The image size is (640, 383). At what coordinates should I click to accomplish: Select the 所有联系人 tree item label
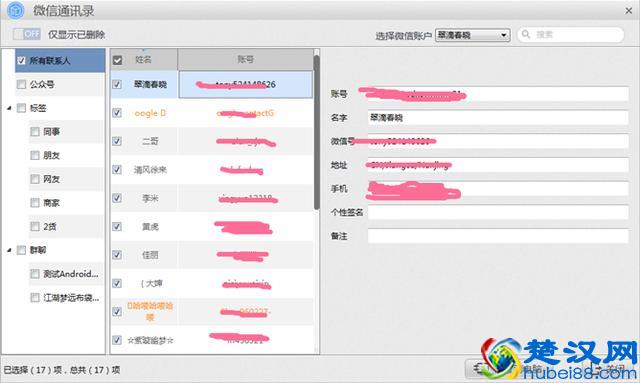tap(49, 61)
